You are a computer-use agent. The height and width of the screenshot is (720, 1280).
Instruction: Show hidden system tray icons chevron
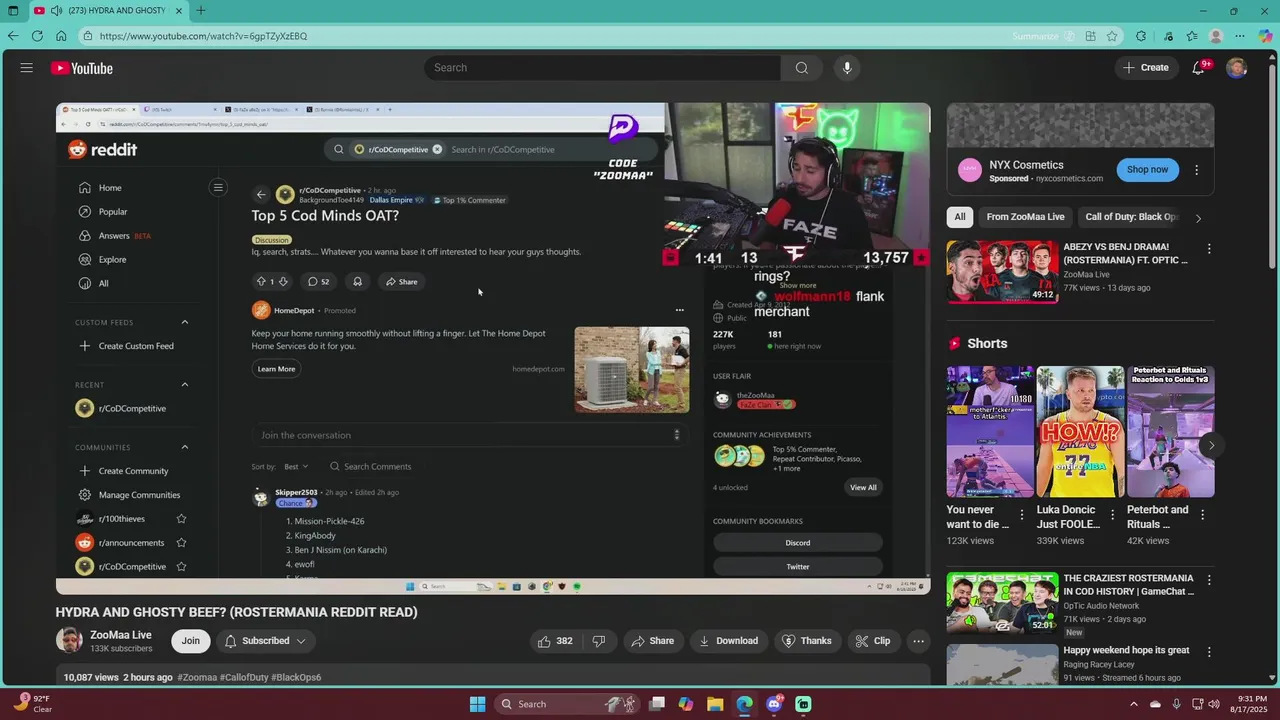[x=1135, y=704]
